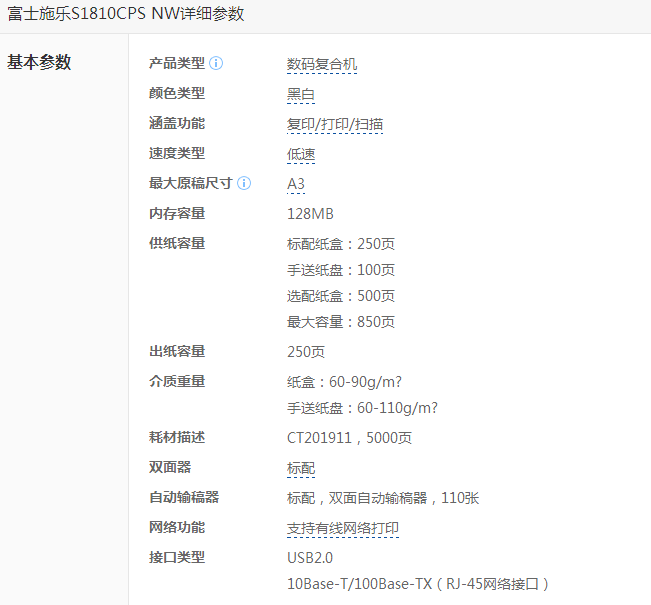Click the 出纸容量 label

(177, 351)
